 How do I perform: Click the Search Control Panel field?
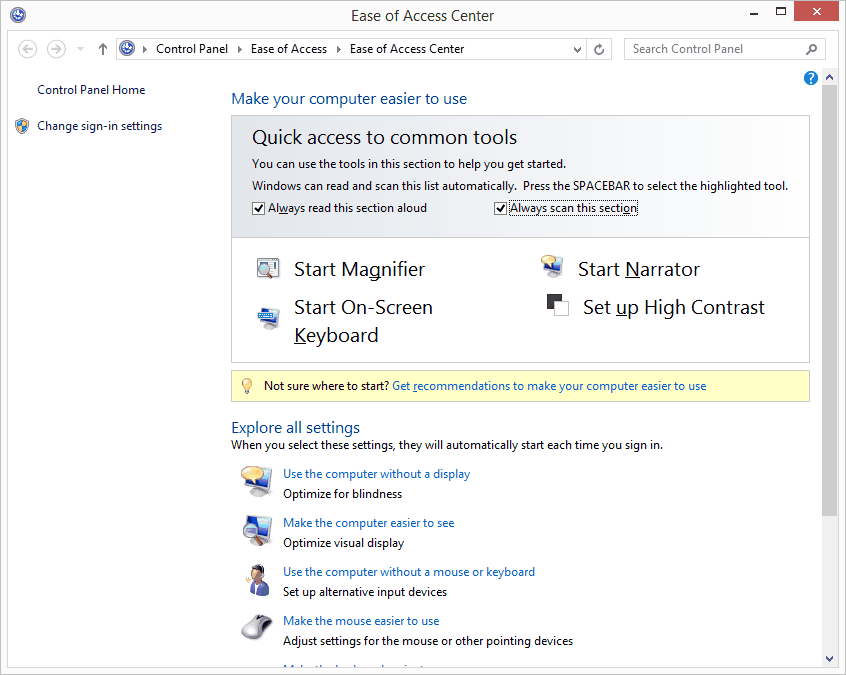pyautogui.click(x=715, y=49)
